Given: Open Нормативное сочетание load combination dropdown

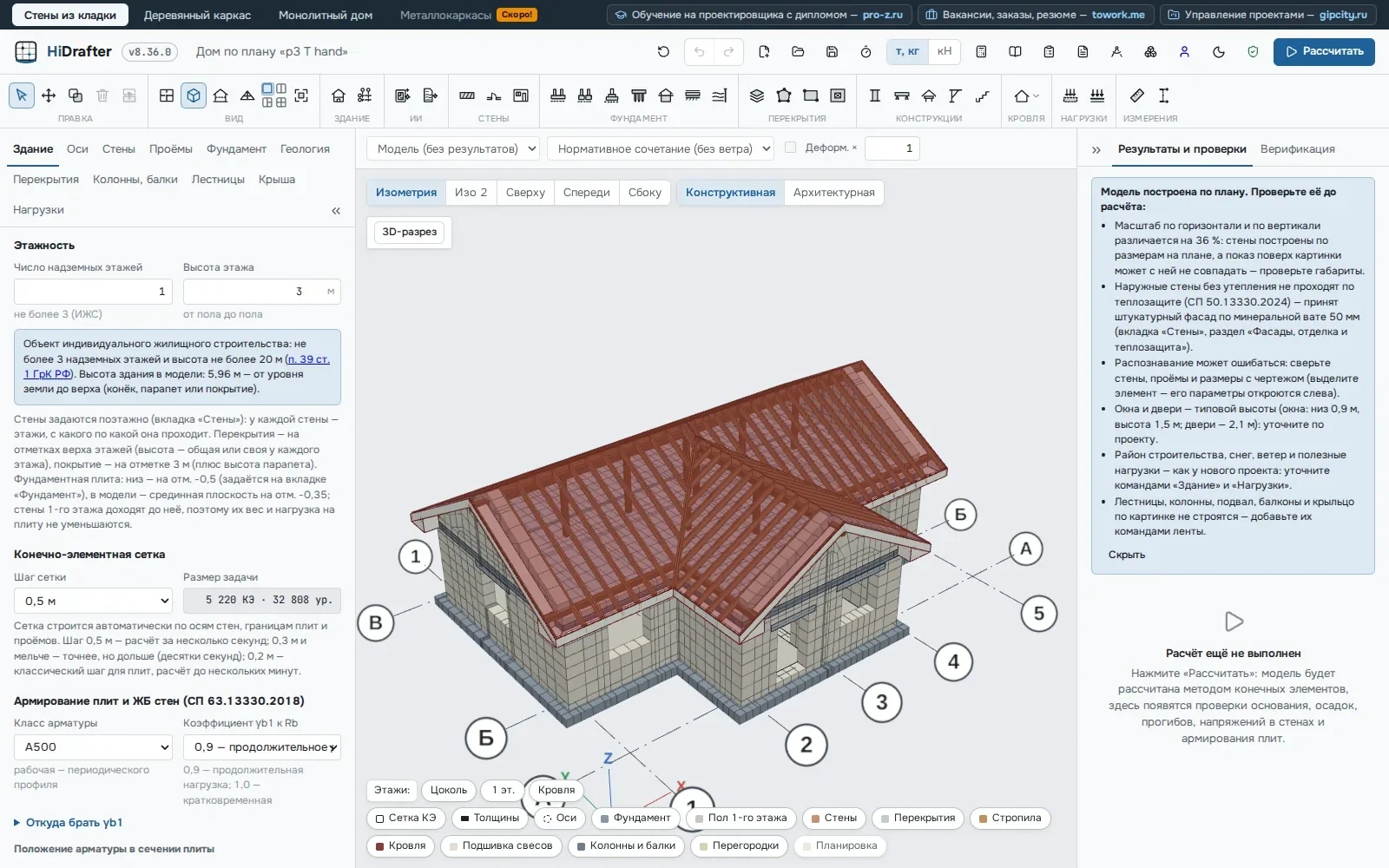Looking at the screenshot, I should (x=661, y=148).
